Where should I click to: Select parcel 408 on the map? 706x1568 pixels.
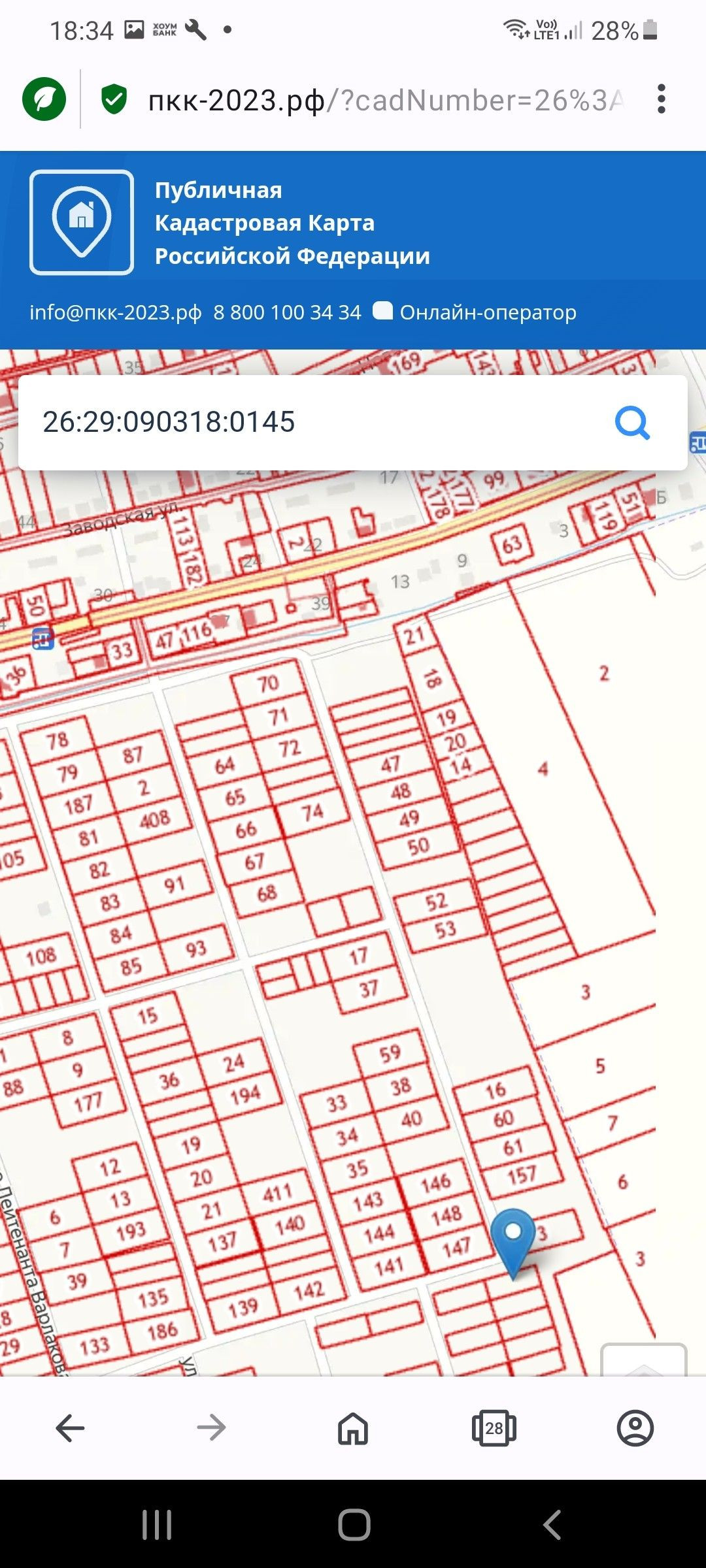tap(155, 819)
